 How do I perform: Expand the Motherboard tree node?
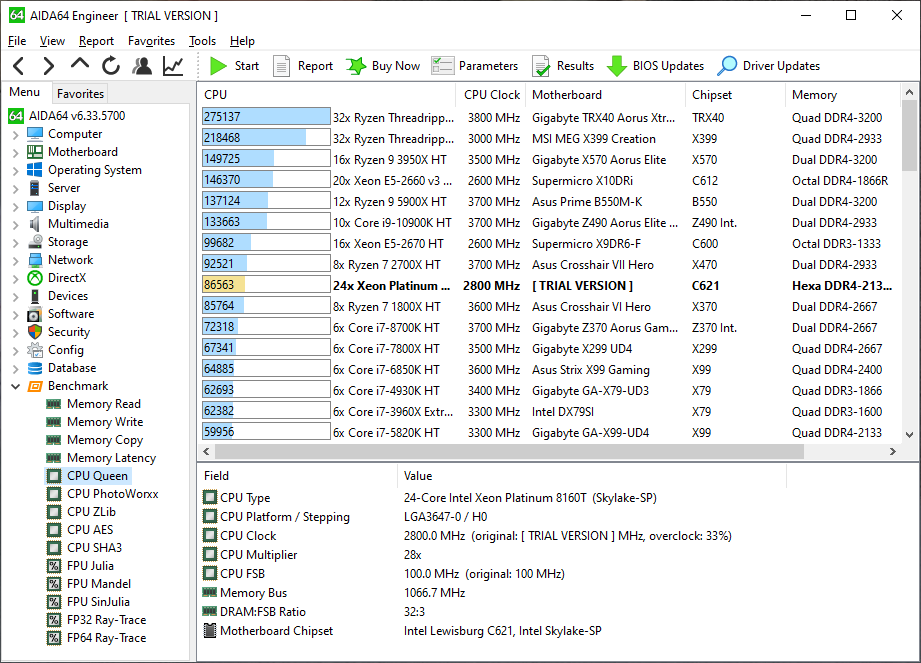(16, 152)
